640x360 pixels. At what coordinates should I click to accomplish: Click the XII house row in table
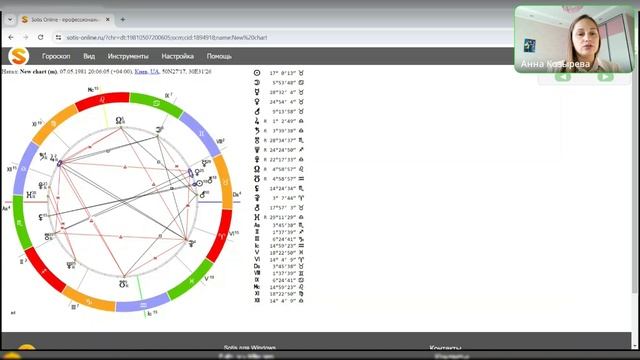tap(278, 300)
